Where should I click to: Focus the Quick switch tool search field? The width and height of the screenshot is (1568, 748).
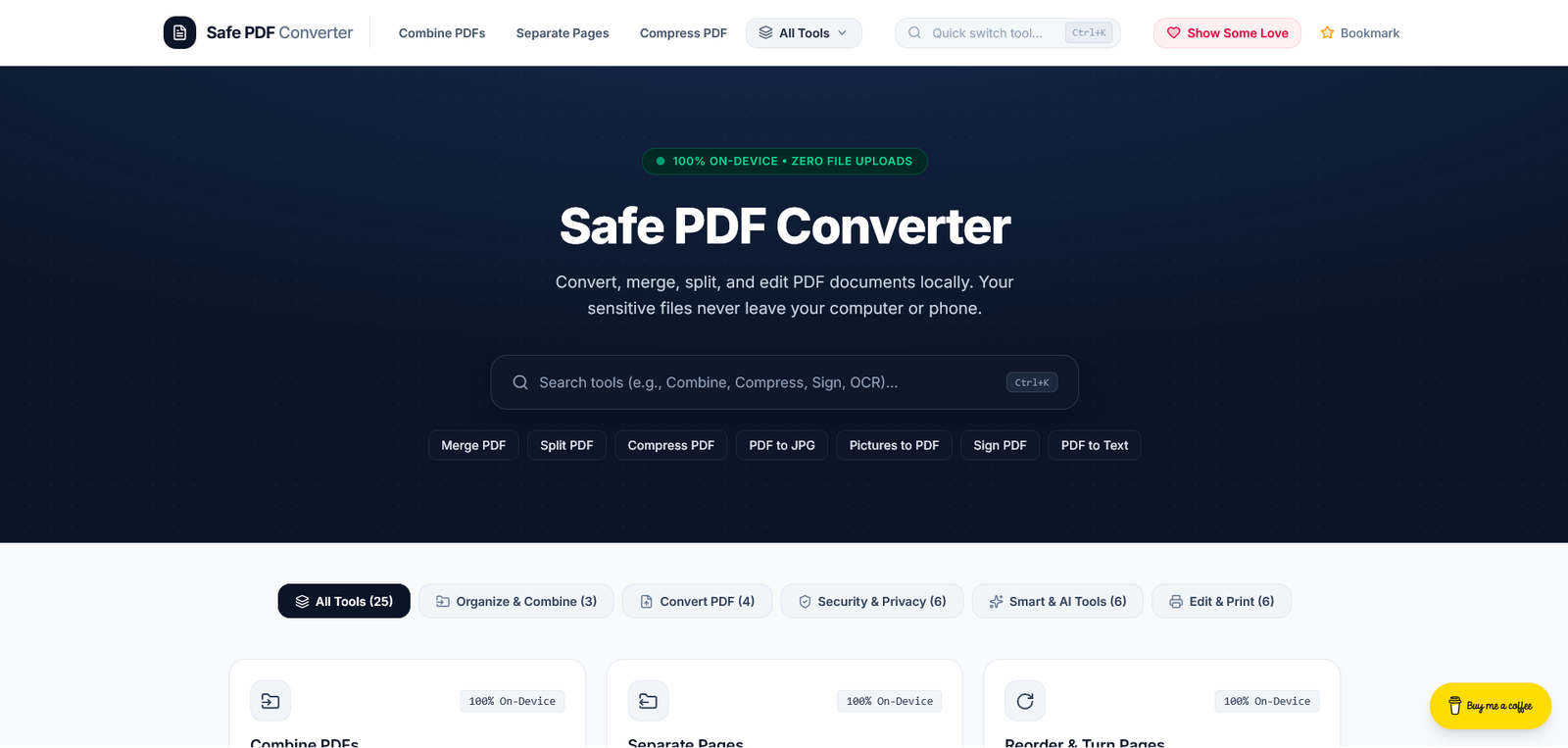pos(1007,32)
